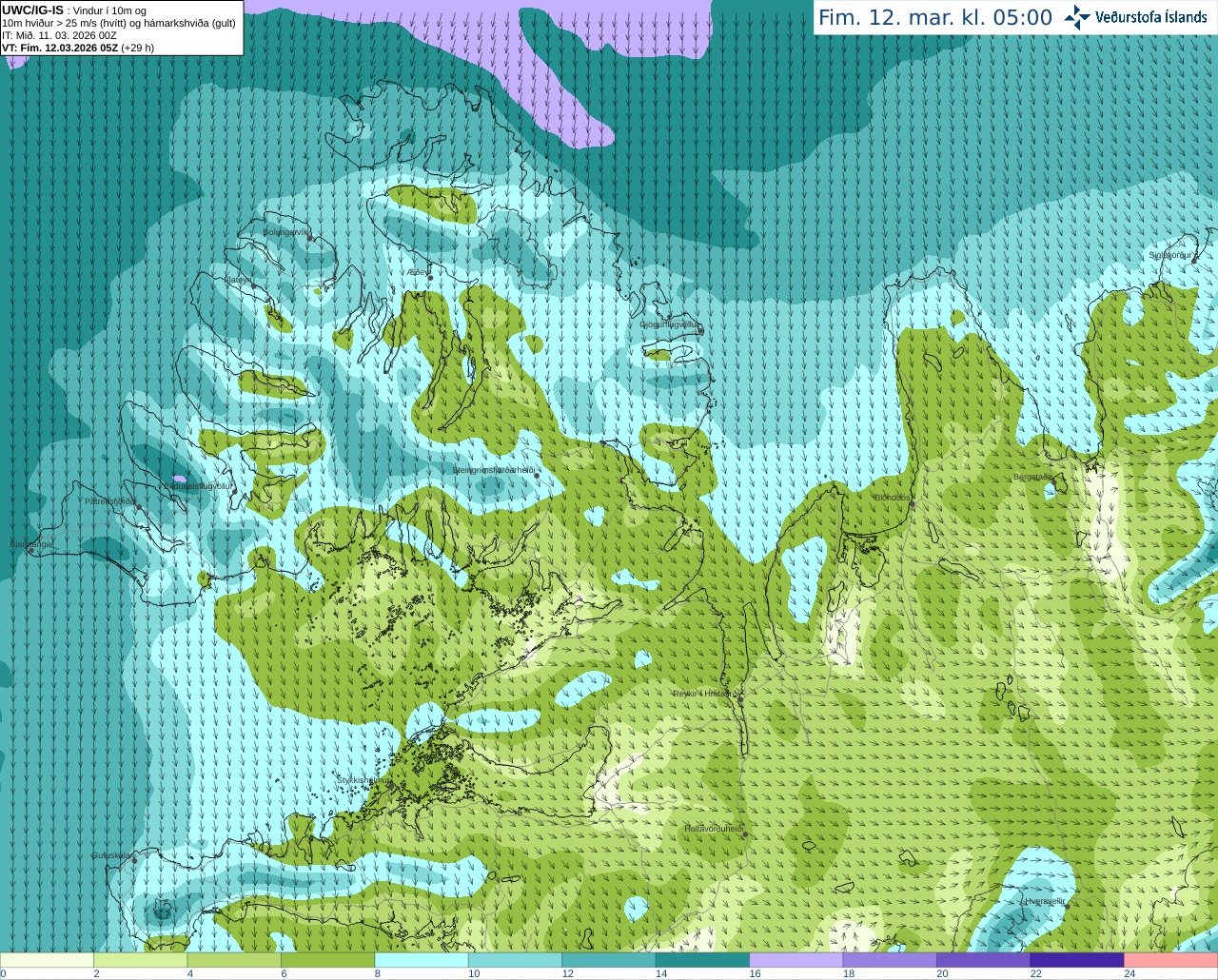Click the Patreksfjörður station marker

point(139,507)
